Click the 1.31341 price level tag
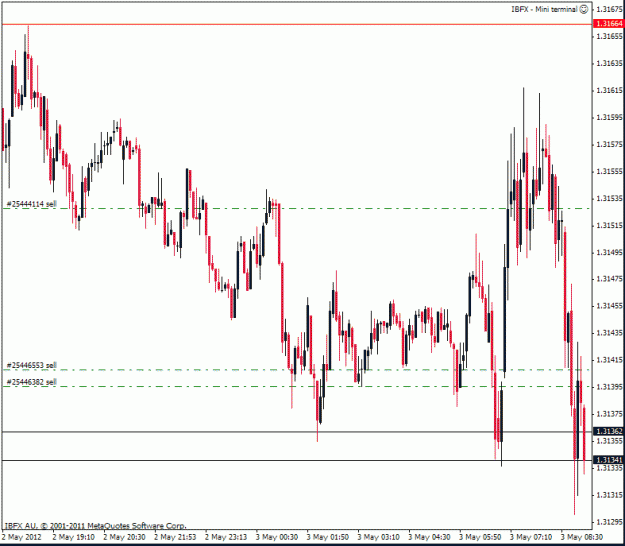625x546 pixels. [x=608, y=460]
